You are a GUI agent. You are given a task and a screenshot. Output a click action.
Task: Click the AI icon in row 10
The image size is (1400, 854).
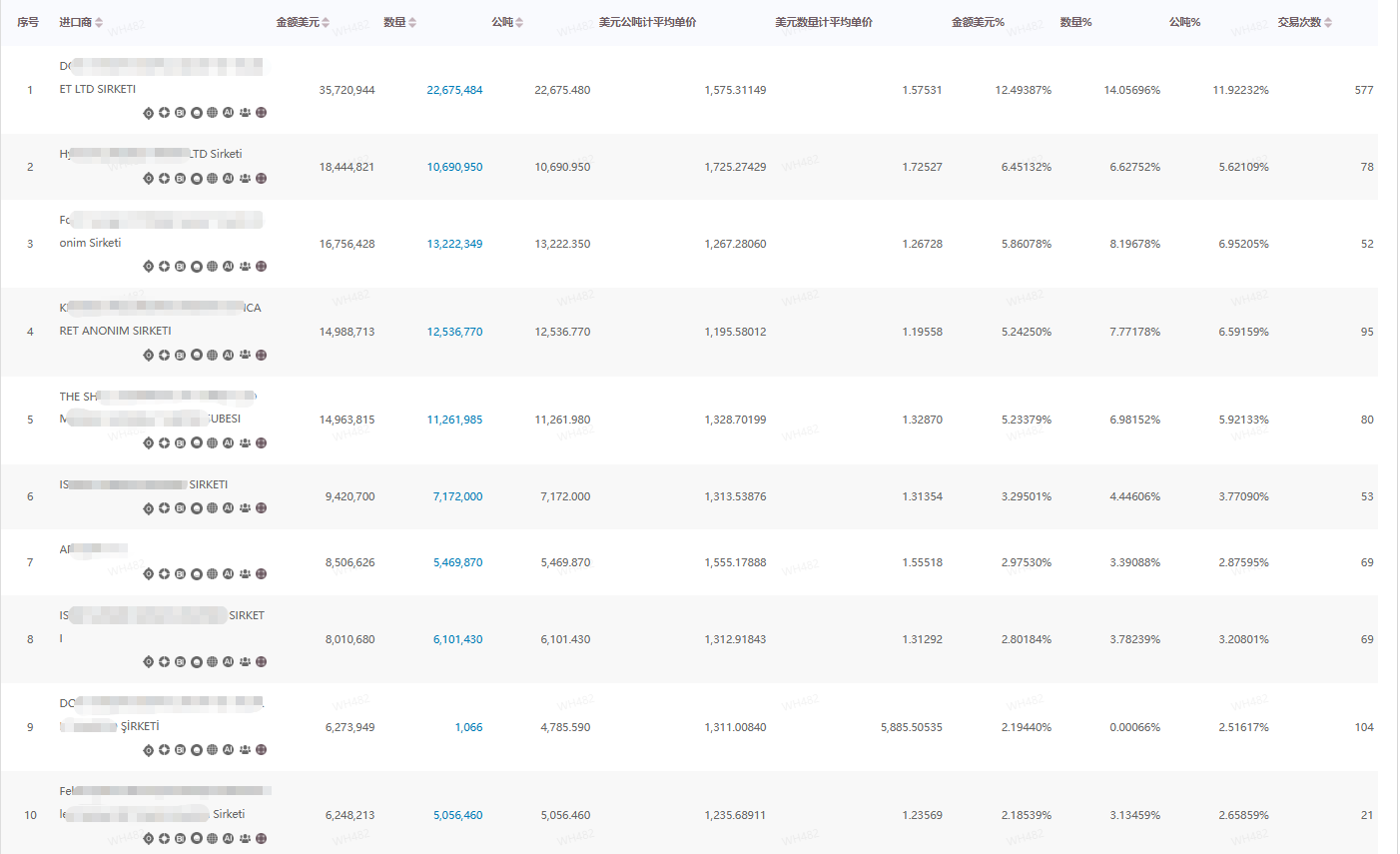[x=229, y=839]
